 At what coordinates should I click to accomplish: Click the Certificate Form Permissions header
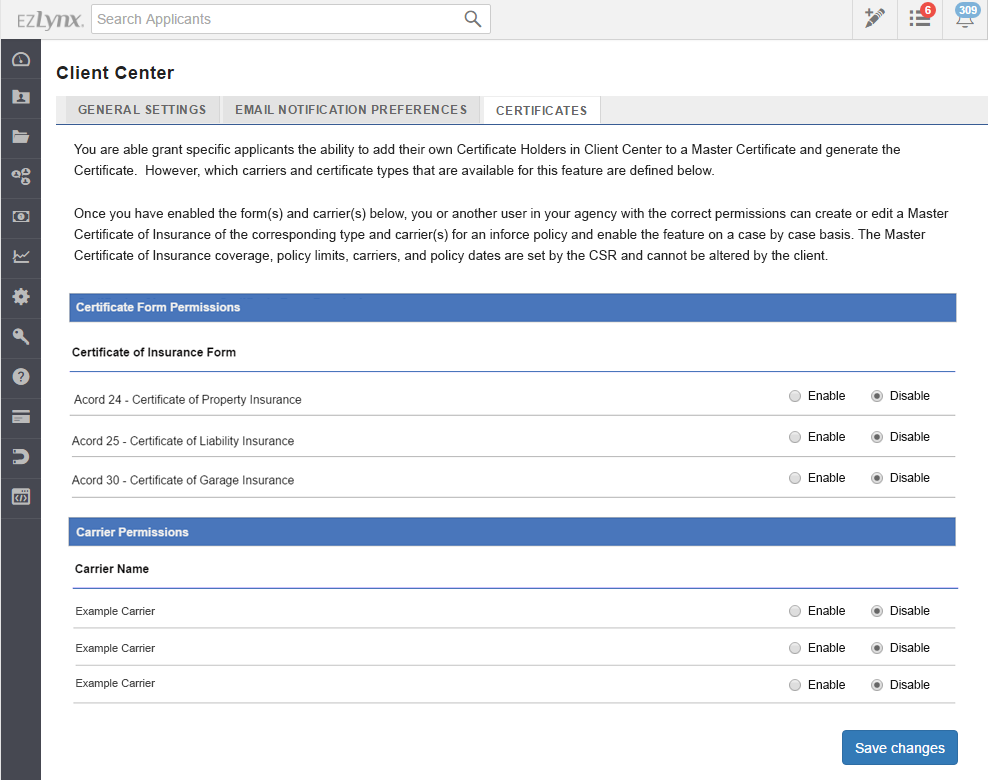(x=512, y=307)
